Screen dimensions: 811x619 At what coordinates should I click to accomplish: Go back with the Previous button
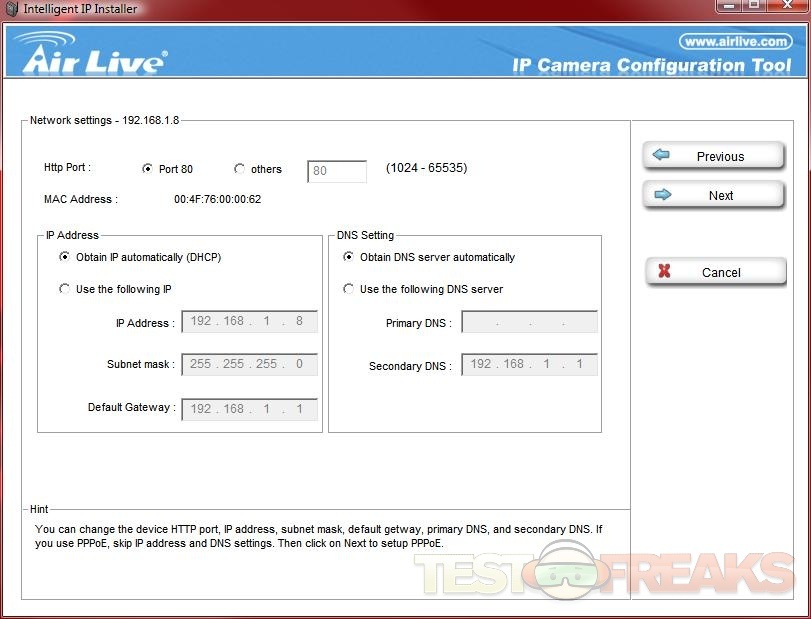(x=713, y=156)
